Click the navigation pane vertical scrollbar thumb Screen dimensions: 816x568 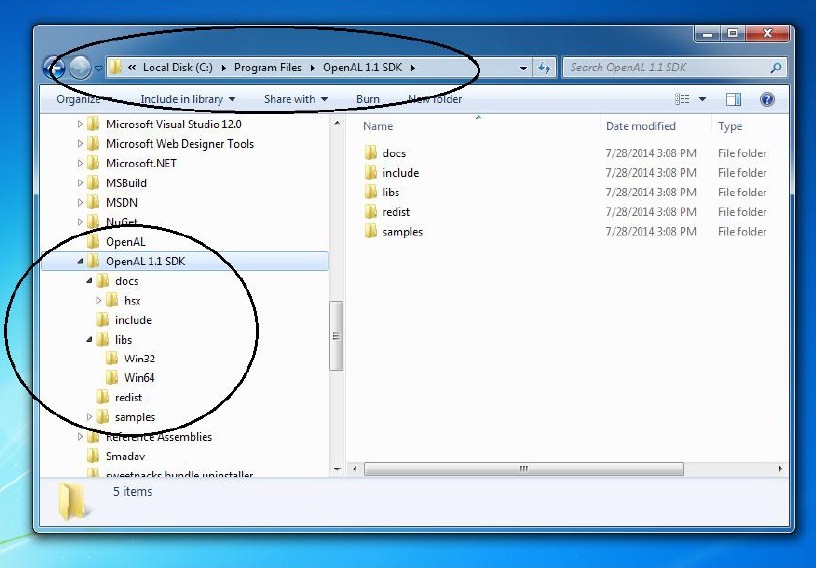click(x=336, y=336)
